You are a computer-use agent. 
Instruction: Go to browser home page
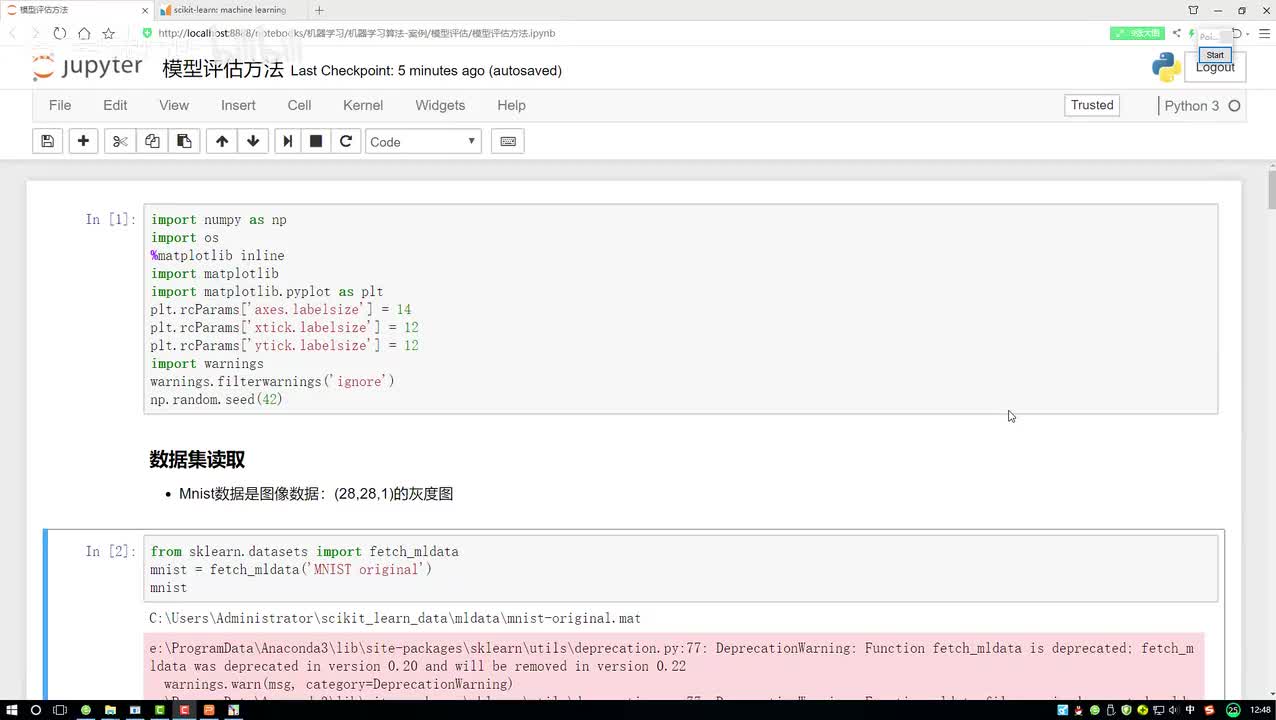(x=84, y=33)
